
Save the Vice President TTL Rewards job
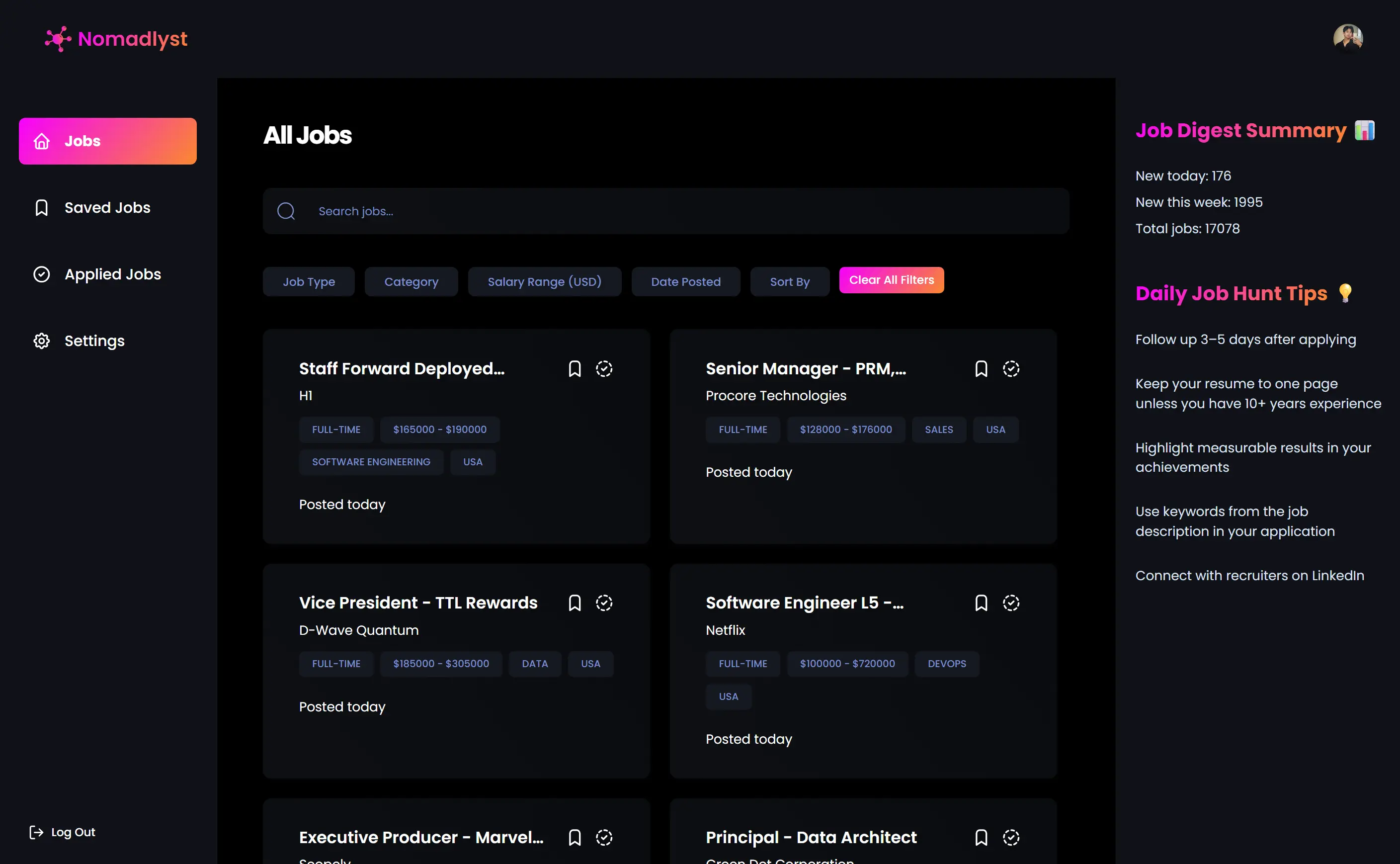coord(575,603)
